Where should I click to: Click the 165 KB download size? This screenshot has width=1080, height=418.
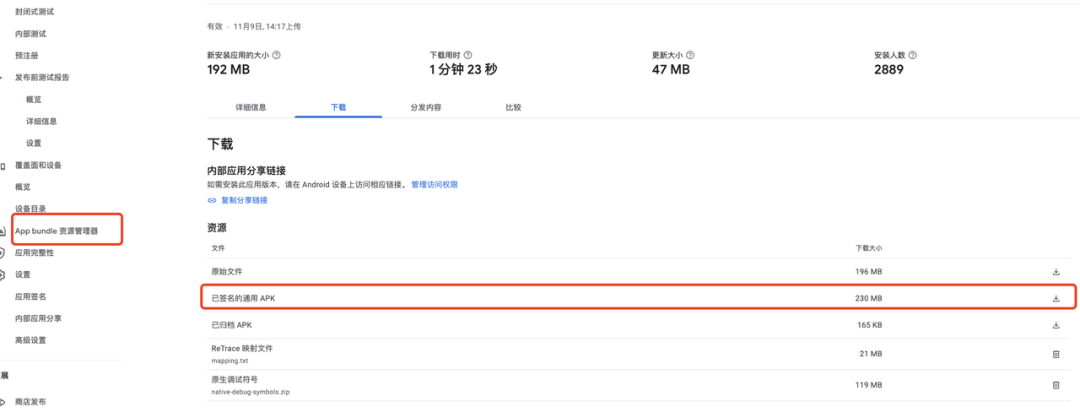(870, 325)
